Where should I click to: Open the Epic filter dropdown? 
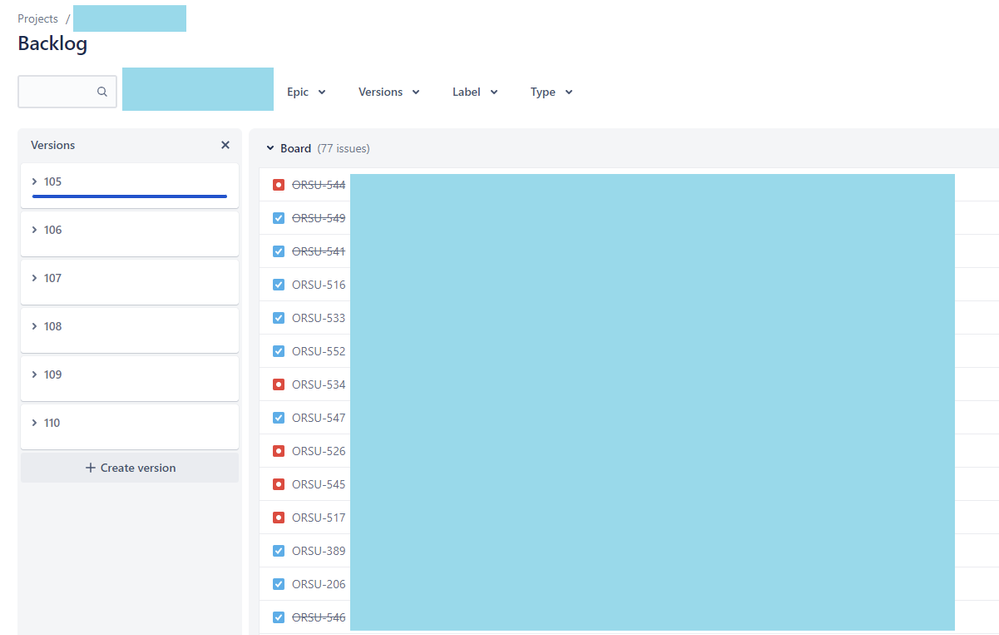306,92
